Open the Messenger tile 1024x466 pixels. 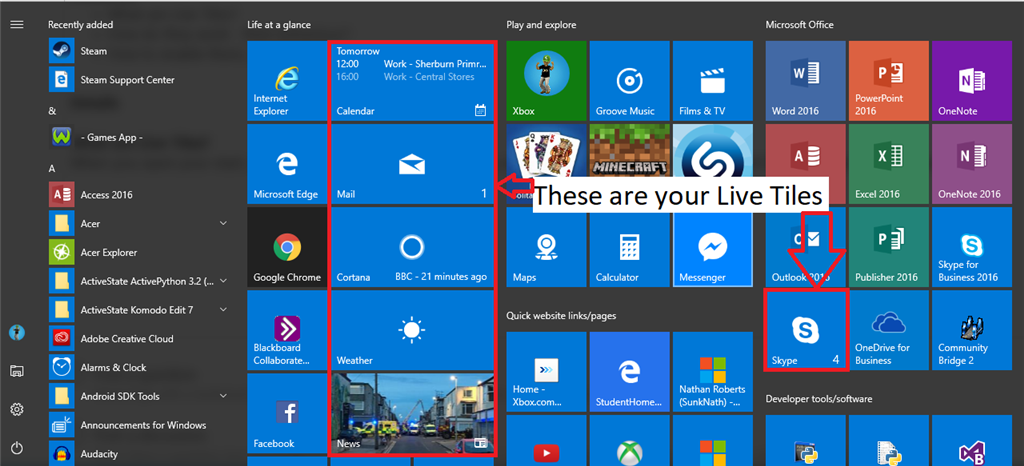click(x=712, y=247)
